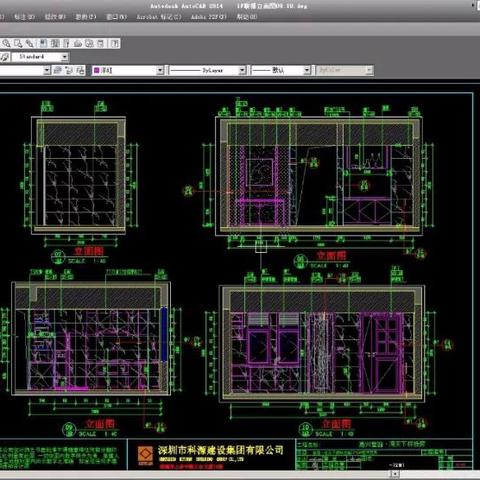Viewport: 480px width, 480px height.
Task: Click the 立面图 title of elevation 10
Action: click(x=336, y=424)
